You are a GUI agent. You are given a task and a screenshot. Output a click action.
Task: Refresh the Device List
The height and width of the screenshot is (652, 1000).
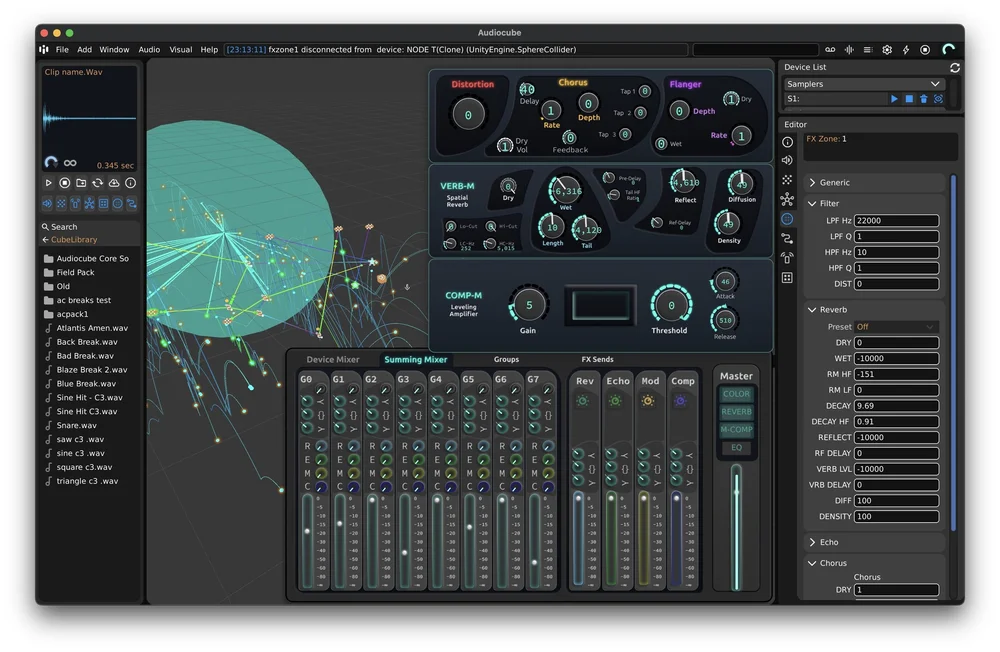(955, 67)
